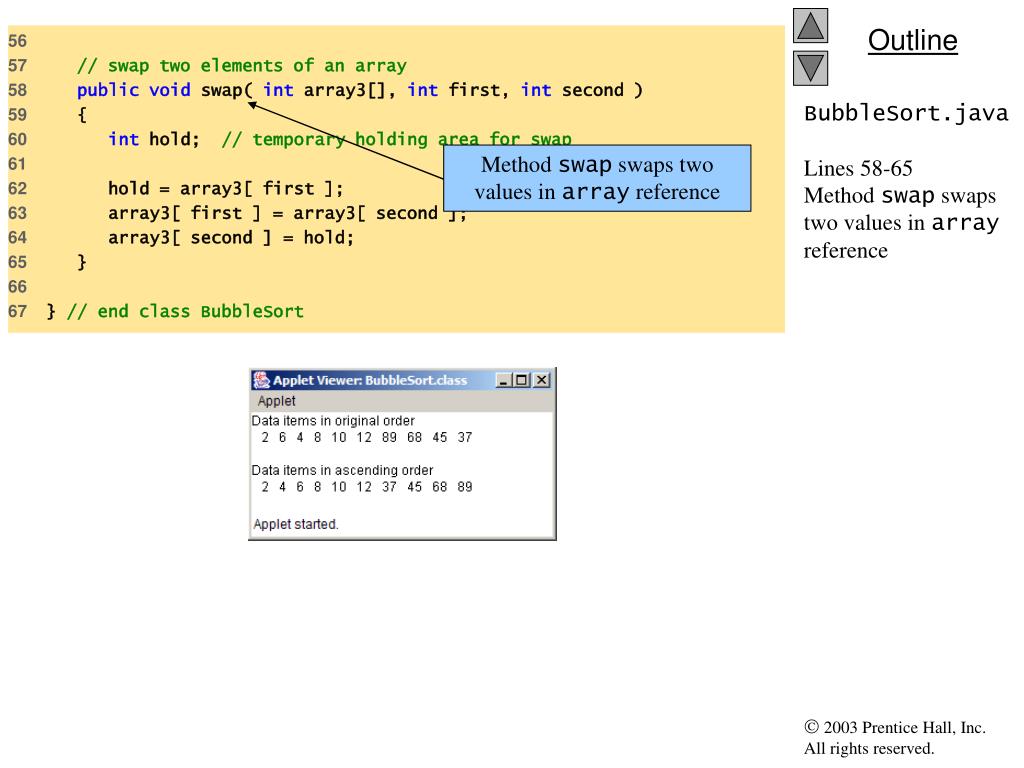Click the 'Applet started.' status text
Screen dimensions: 1024x768
click(296, 524)
